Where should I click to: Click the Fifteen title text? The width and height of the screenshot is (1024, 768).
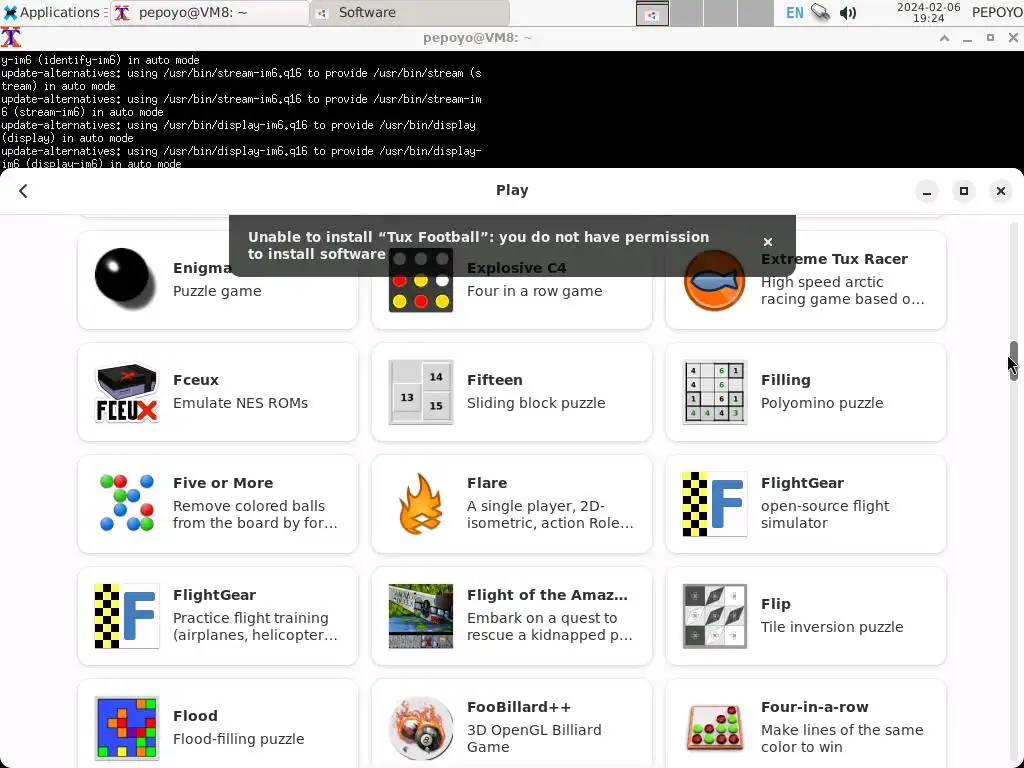tap(494, 380)
